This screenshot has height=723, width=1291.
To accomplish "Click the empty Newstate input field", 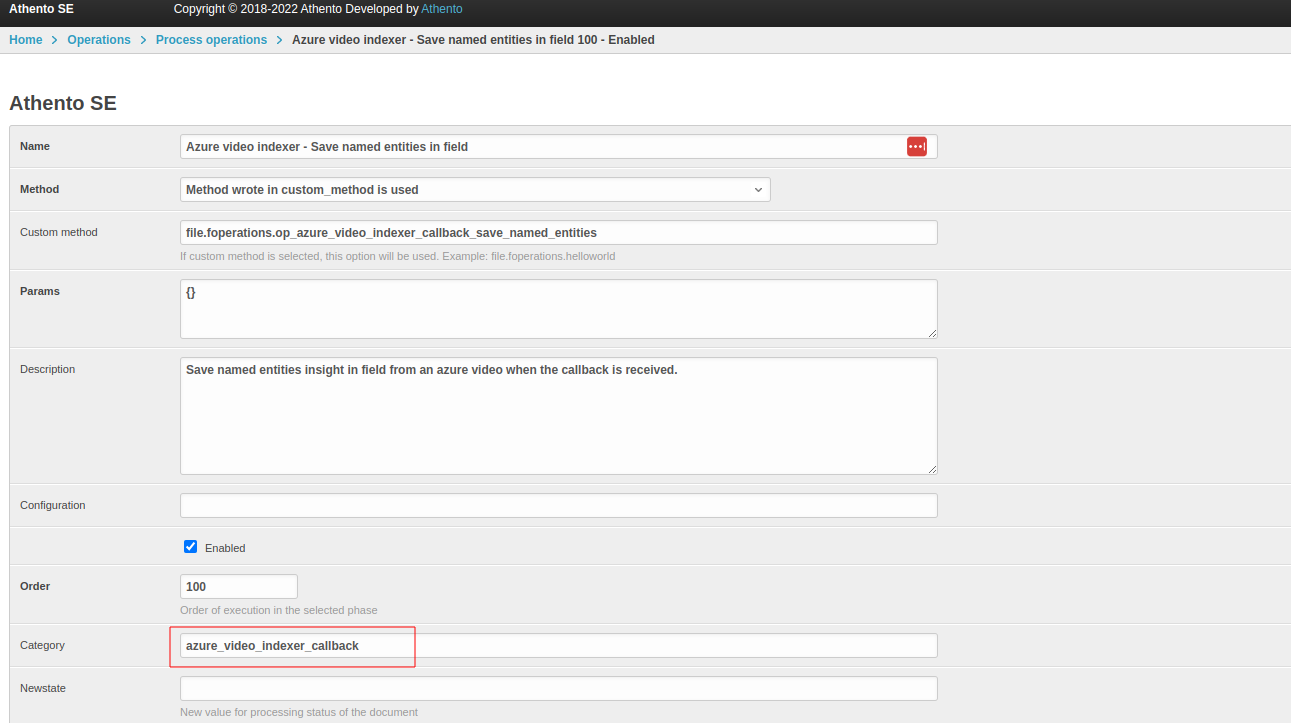I will pyautogui.click(x=558, y=688).
